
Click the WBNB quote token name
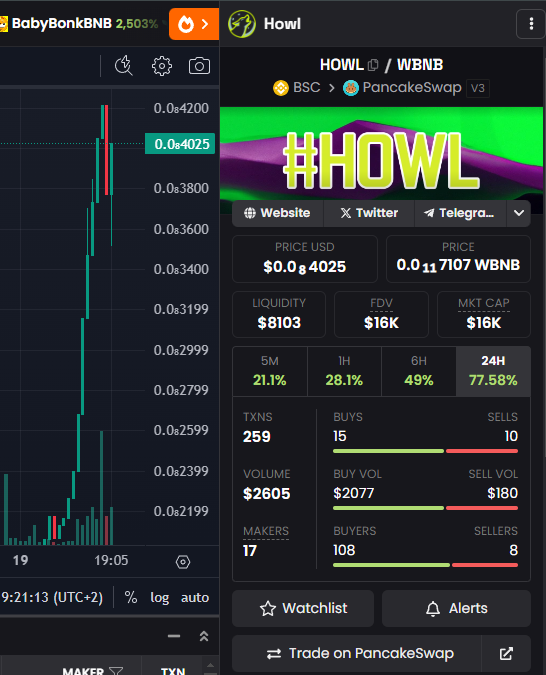(x=420, y=65)
